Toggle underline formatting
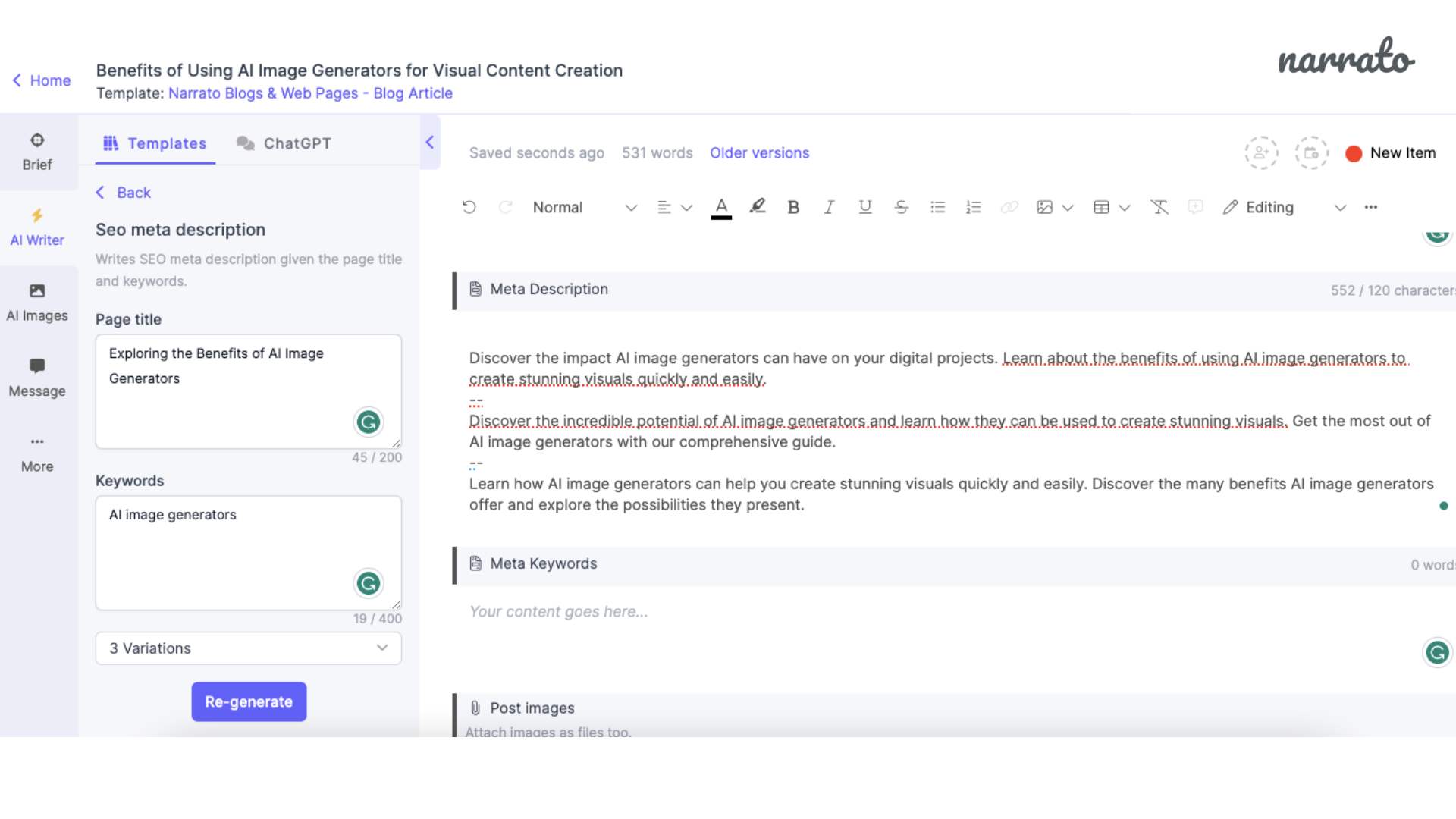 [865, 207]
